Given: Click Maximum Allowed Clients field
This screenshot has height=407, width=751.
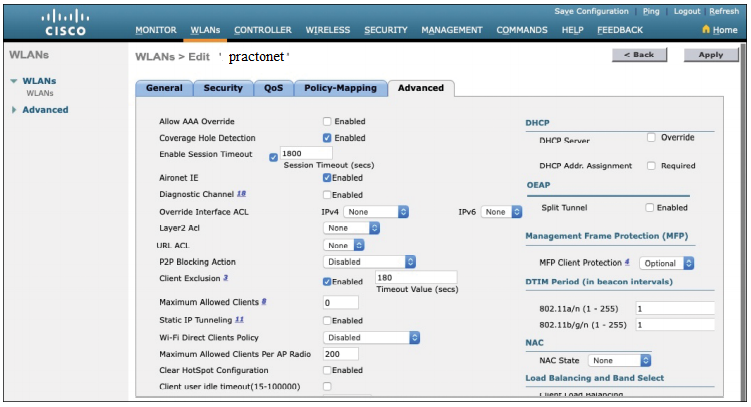Looking at the screenshot, I should pos(341,302).
